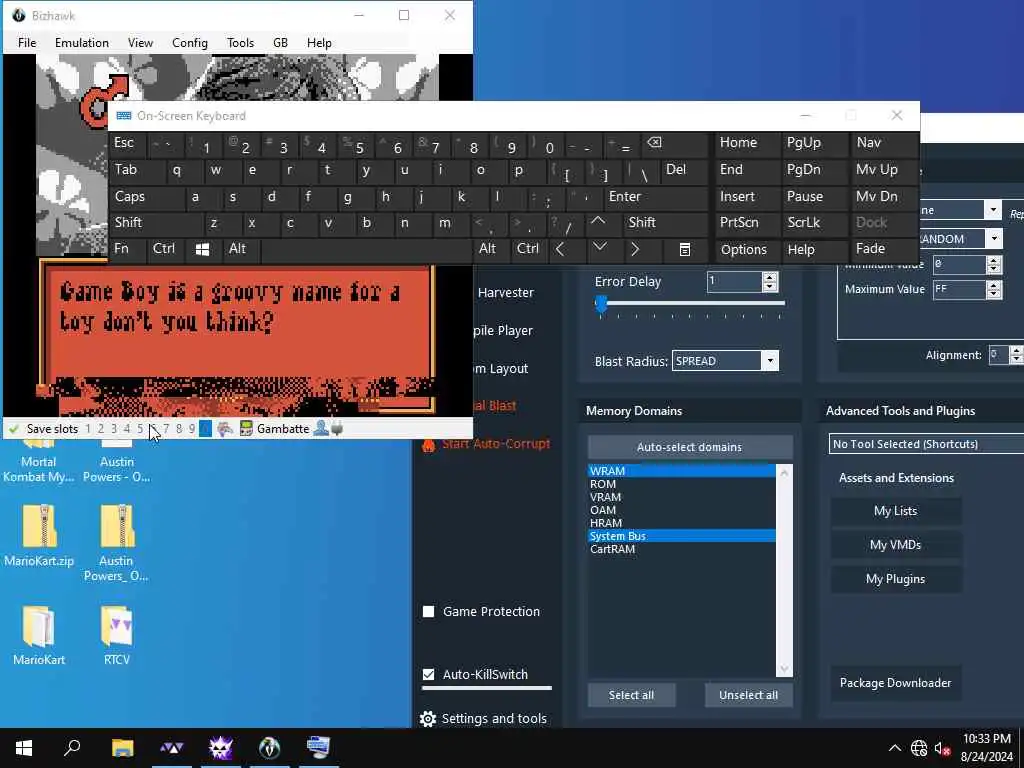The width and height of the screenshot is (1024, 768).
Task: Uncheck the Auto-KillSwitch checkbox
Action: point(428,675)
